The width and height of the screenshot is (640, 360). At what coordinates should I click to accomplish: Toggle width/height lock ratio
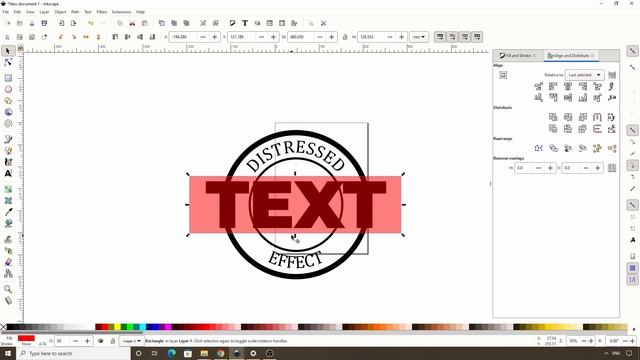pos(345,37)
